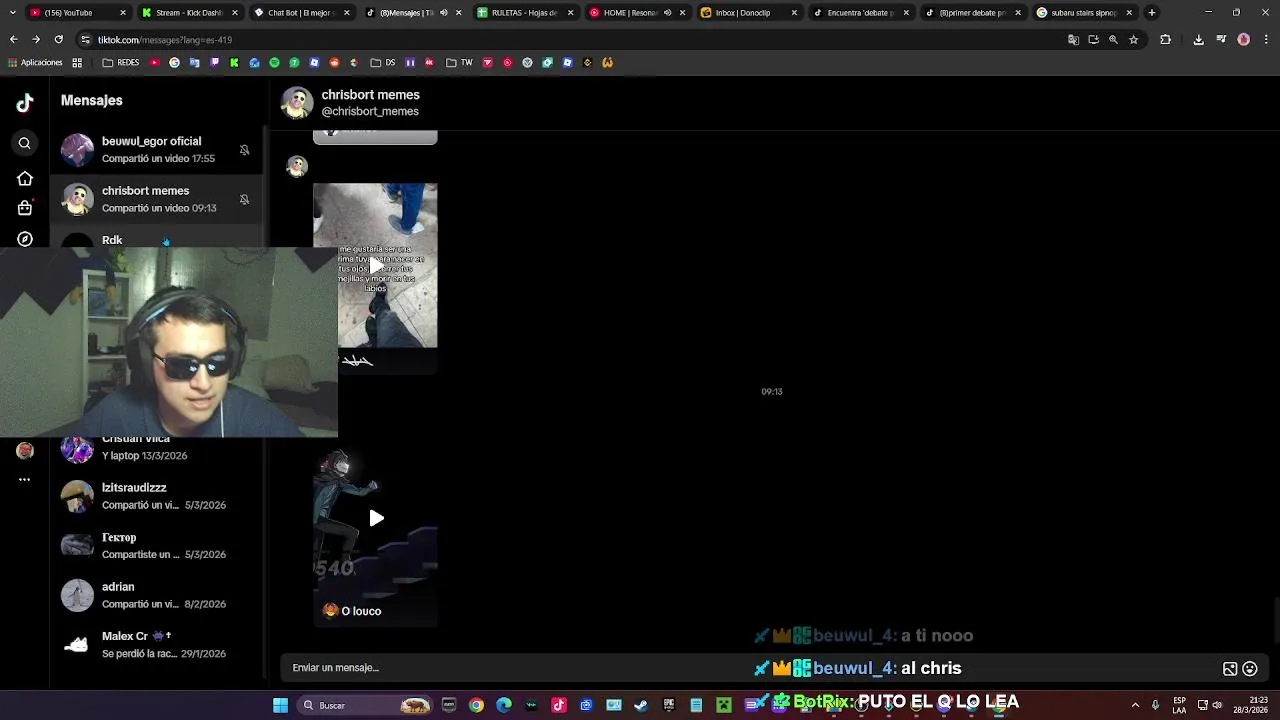Image resolution: width=1280 pixels, height=720 pixels.
Task: Click the zoom magnifier icon in address bar
Action: pos(1113,40)
